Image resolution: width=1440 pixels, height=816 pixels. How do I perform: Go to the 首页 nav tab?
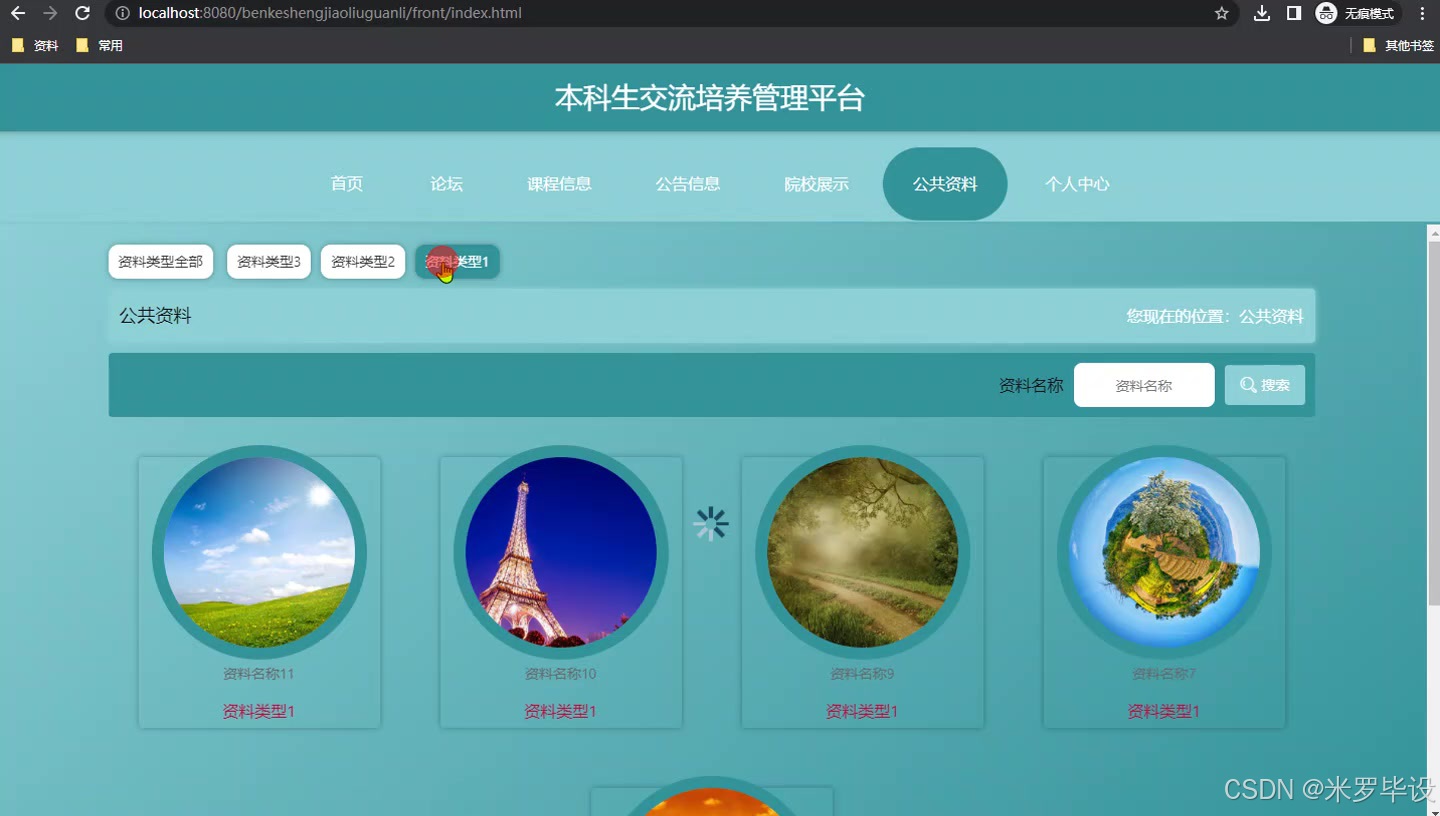point(347,184)
